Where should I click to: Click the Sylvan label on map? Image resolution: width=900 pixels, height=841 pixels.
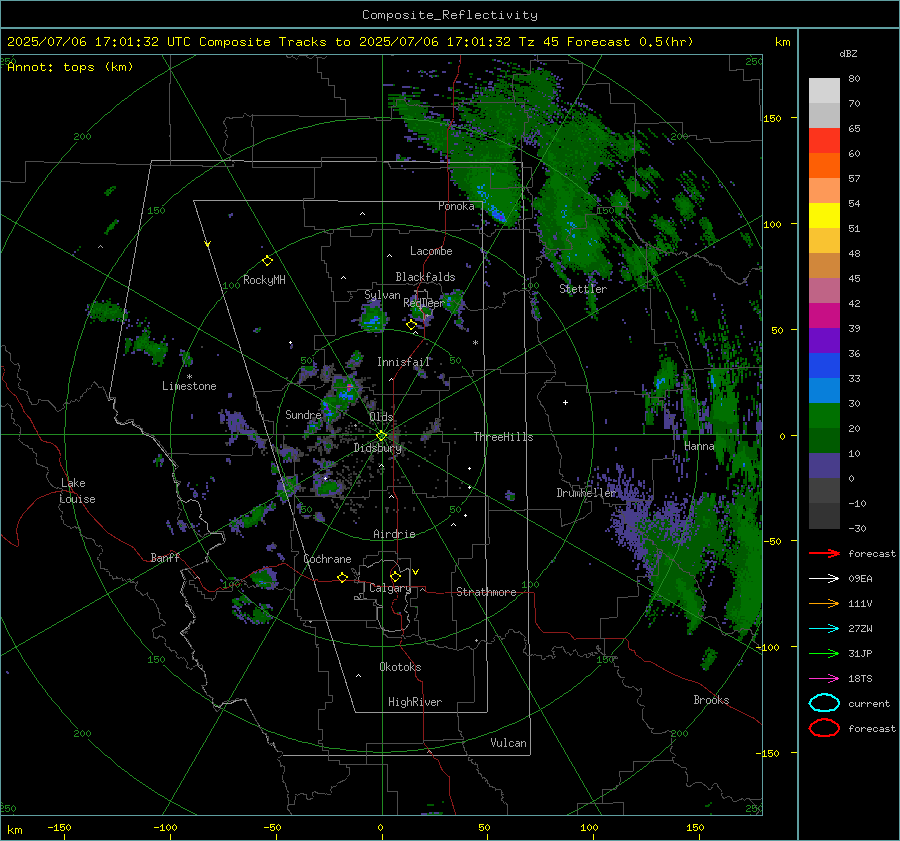coord(382,295)
